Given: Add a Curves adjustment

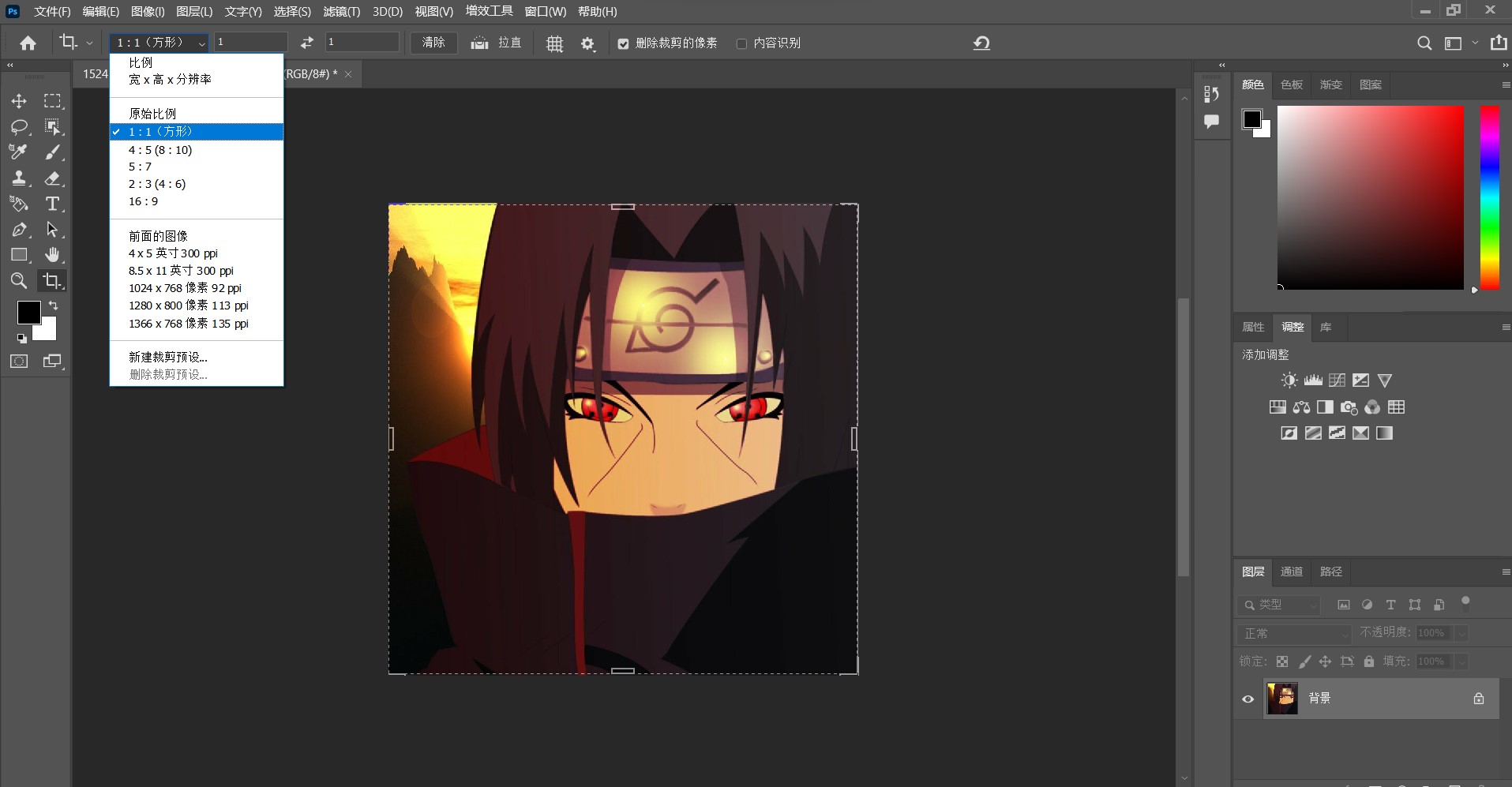Looking at the screenshot, I should pos(1337,380).
